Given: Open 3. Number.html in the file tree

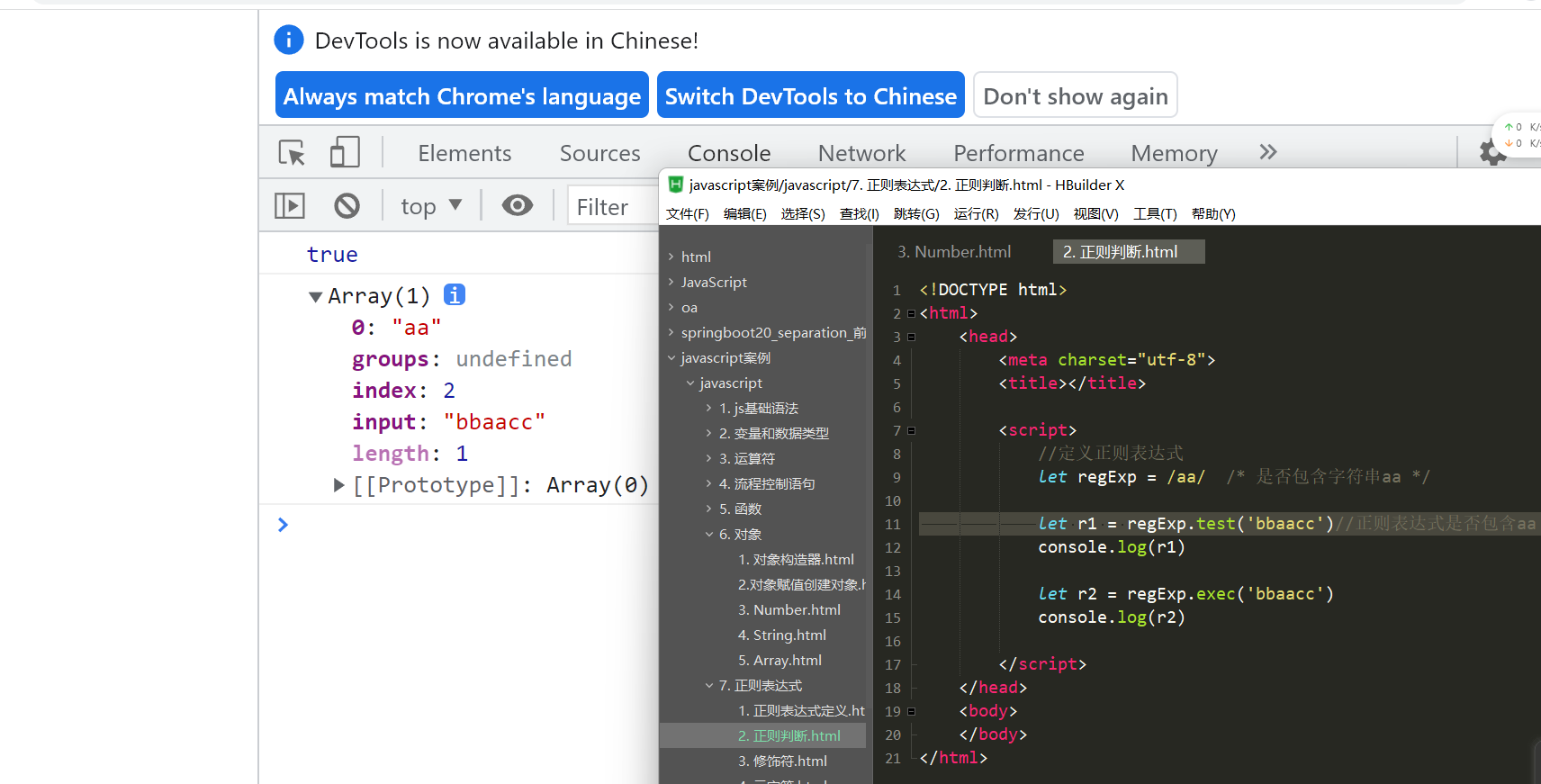Looking at the screenshot, I should click(x=789, y=609).
